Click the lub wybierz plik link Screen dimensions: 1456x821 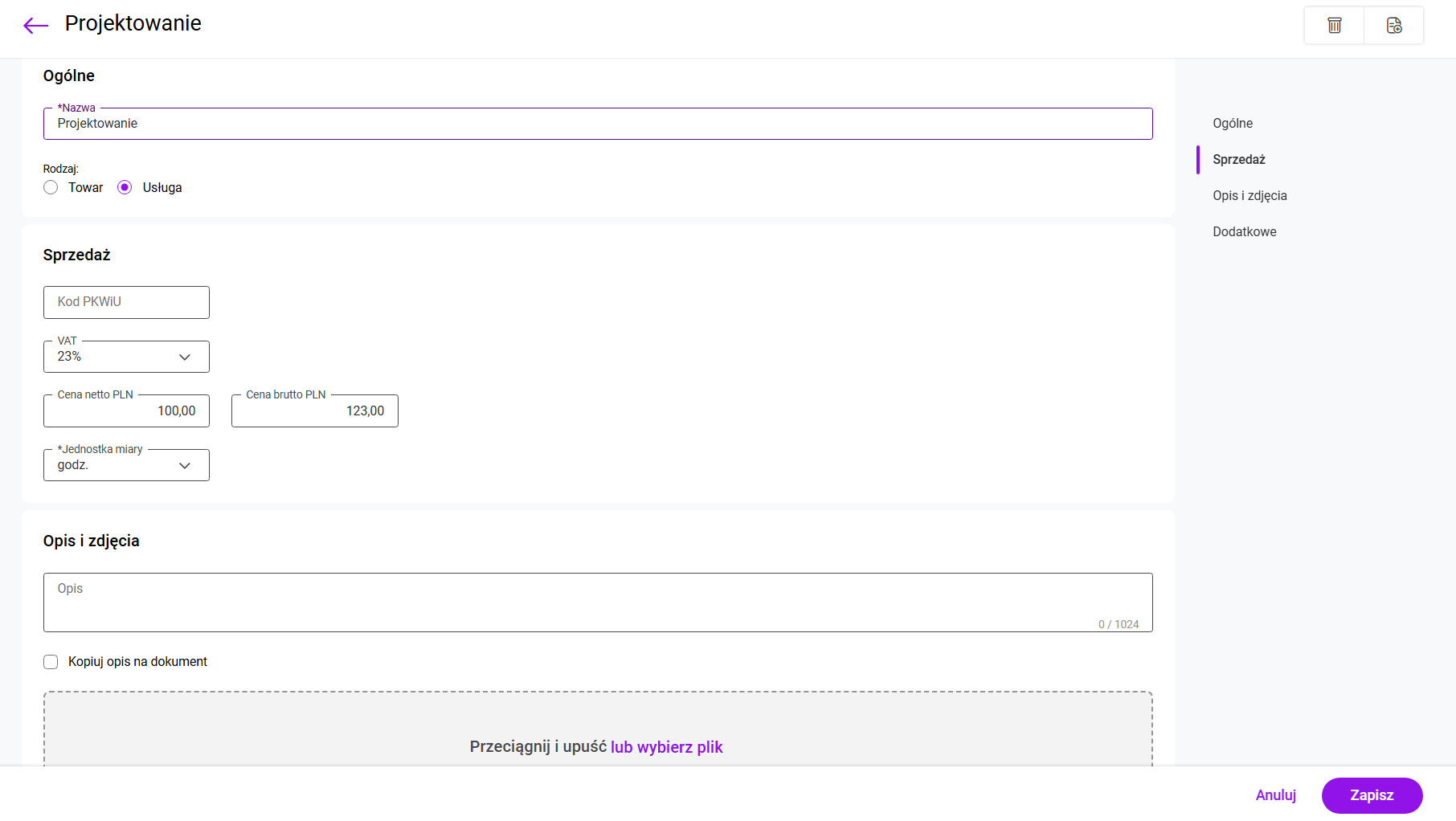tap(666, 747)
